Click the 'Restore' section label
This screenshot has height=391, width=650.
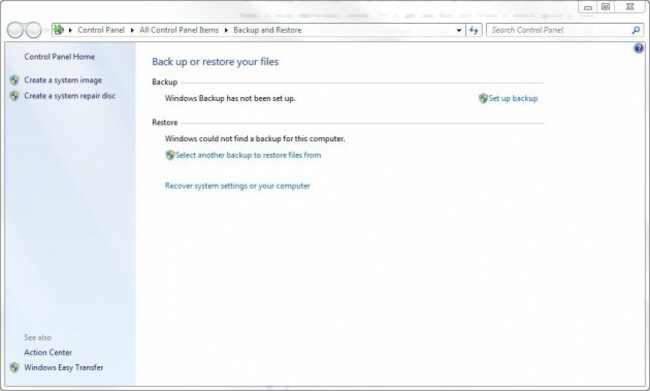pos(165,122)
